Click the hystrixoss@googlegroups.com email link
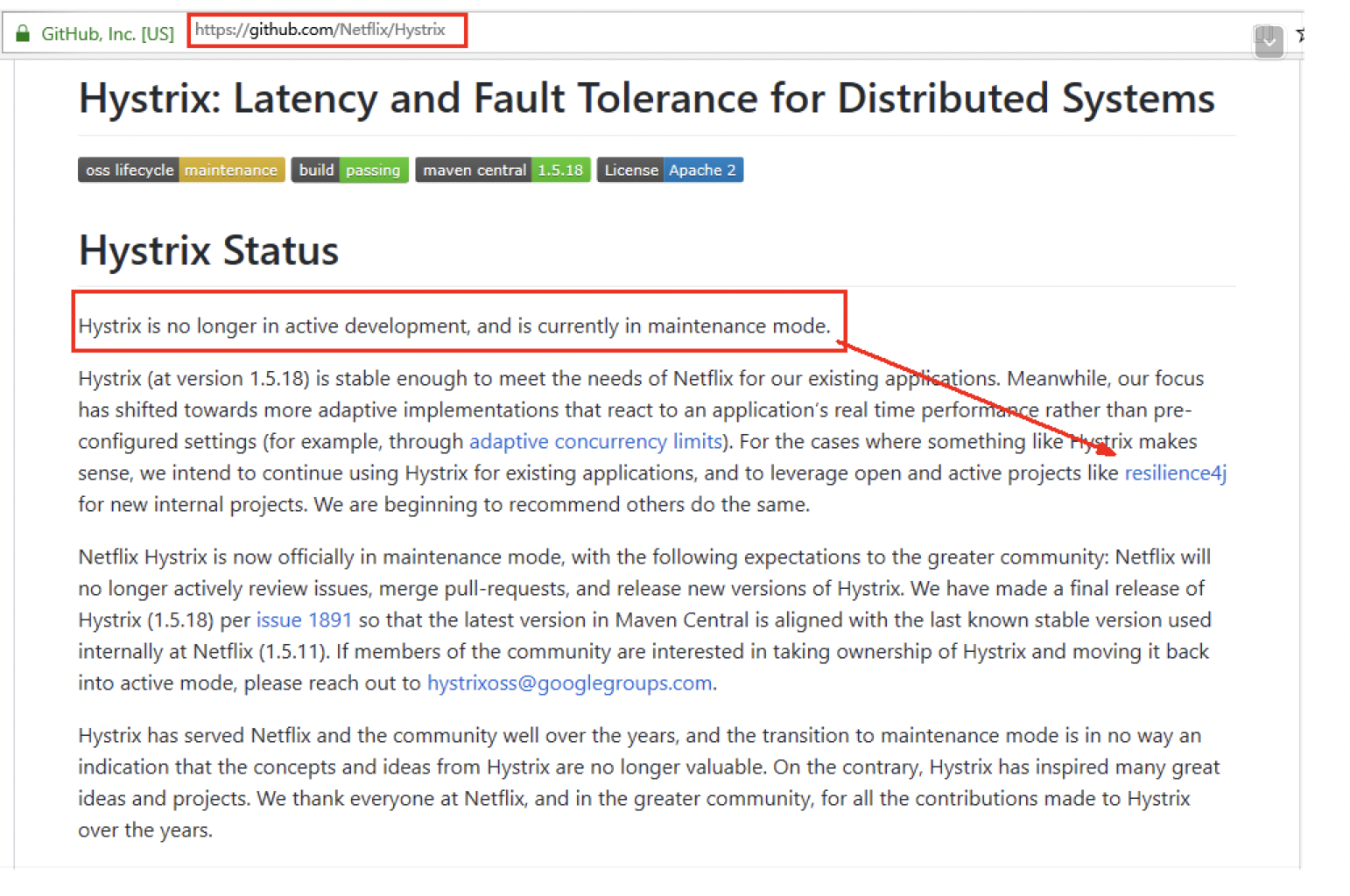 [x=569, y=683]
